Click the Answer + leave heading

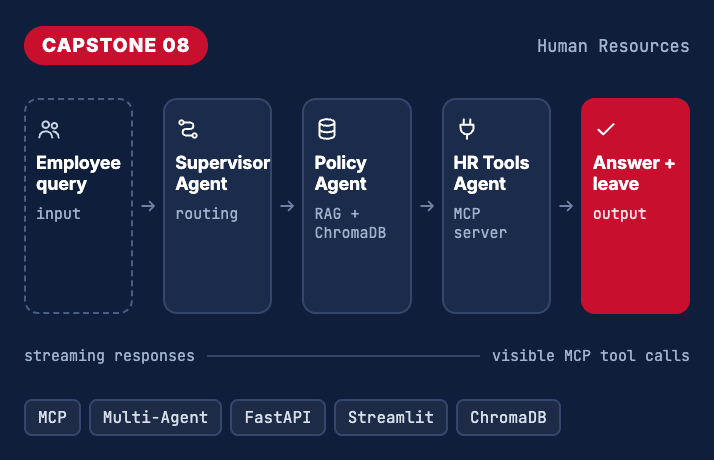point(634,174)
